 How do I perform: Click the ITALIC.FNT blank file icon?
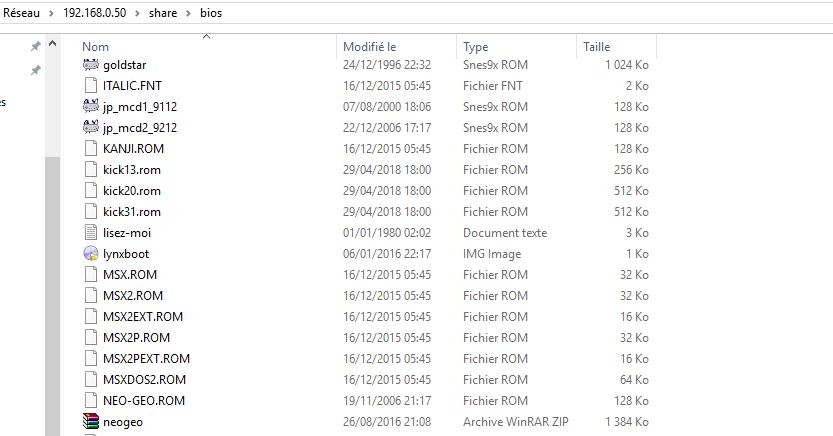[91, 86]
